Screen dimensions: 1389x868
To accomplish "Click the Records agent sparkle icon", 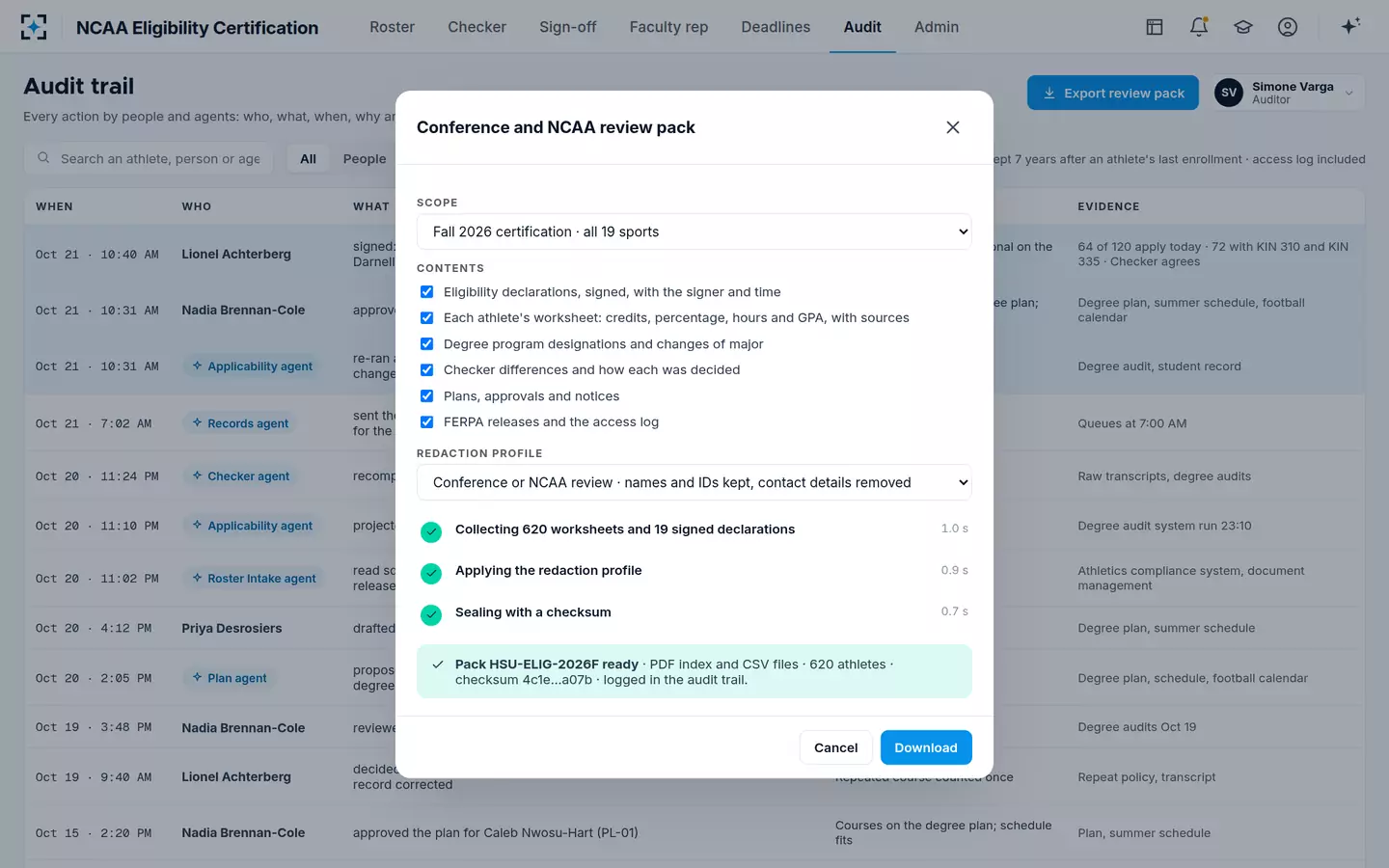I will coord(197,422).
